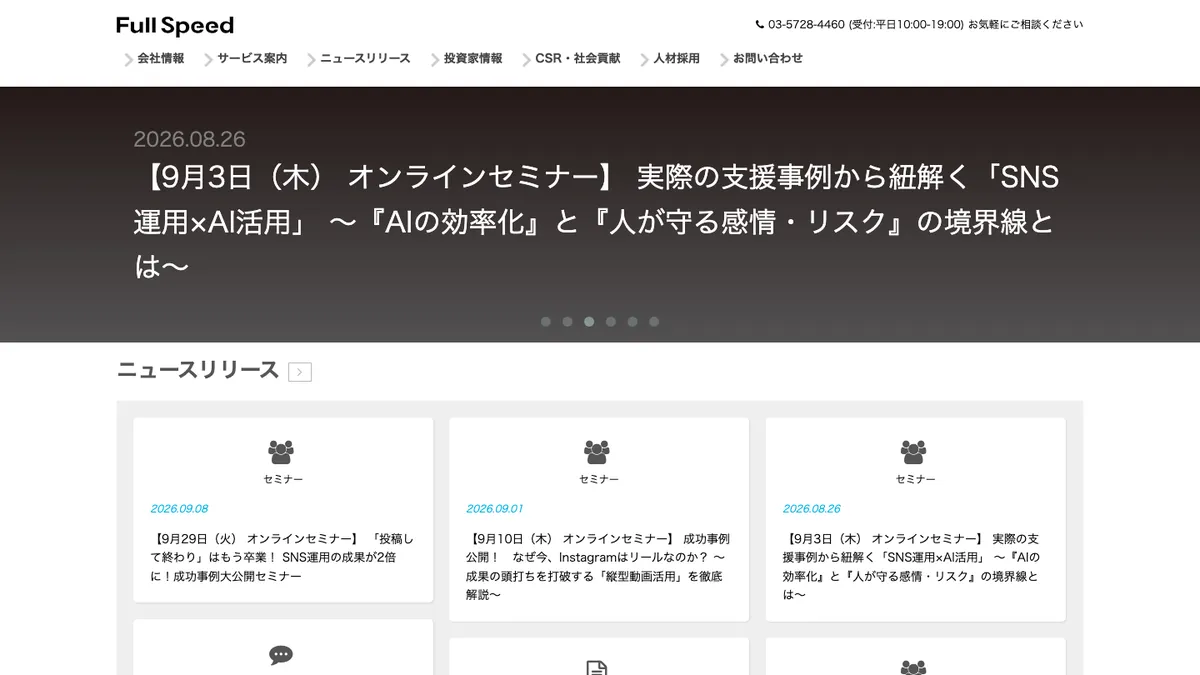The height and width of the screenshot is (675, 1200).
Task: Go to fourth carousel slide dot
Action: tap(611, 322)
